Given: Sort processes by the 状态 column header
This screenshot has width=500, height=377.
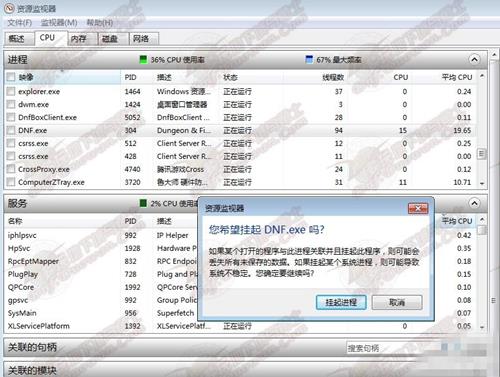Looking at the screenshot, I should coord(230,77).
